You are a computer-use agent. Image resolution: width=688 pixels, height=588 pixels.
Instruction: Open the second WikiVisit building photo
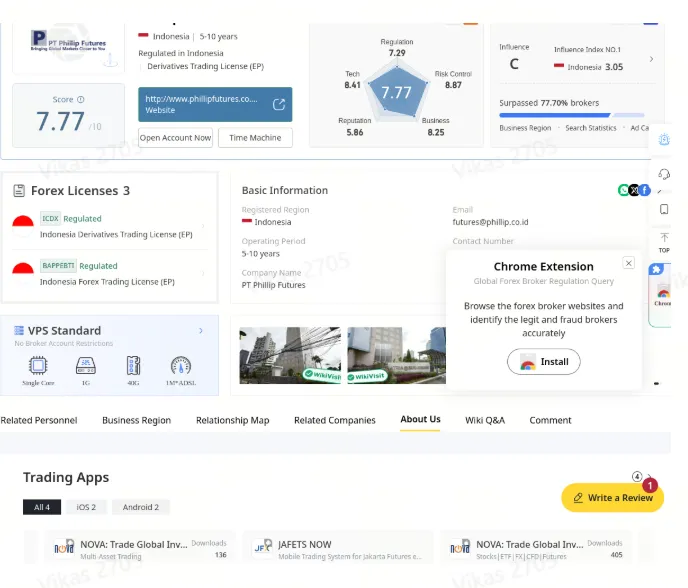[x=396, y=355]
